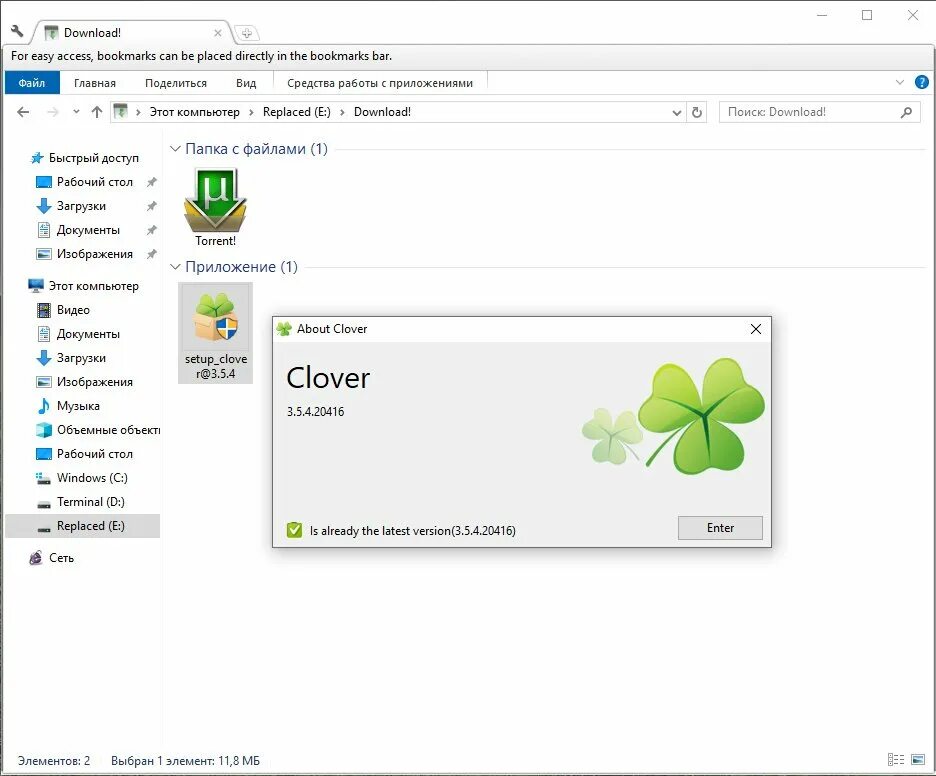Go forward with the right arrow
Viewport: 936px width, 776px height.
(x=53, y=112)
